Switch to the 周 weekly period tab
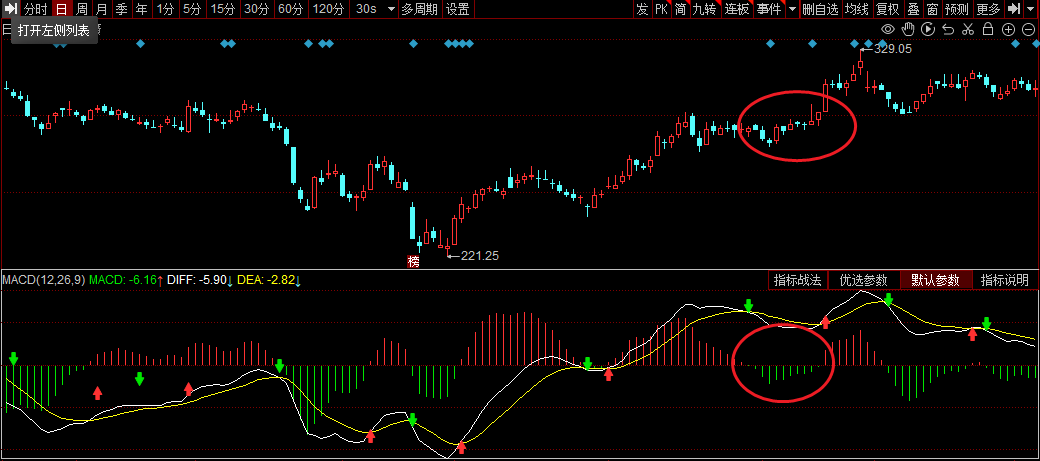 81,9
